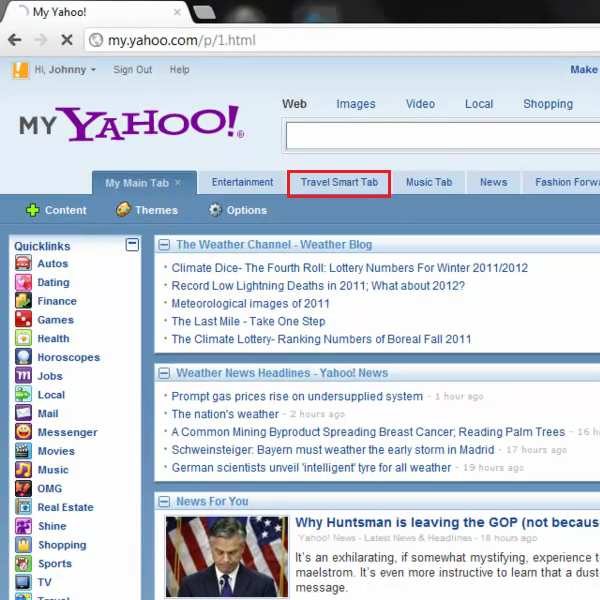The image size is (600, 600).
Task: Switch to the Entertainment tab
Action: tap(242, 183)
